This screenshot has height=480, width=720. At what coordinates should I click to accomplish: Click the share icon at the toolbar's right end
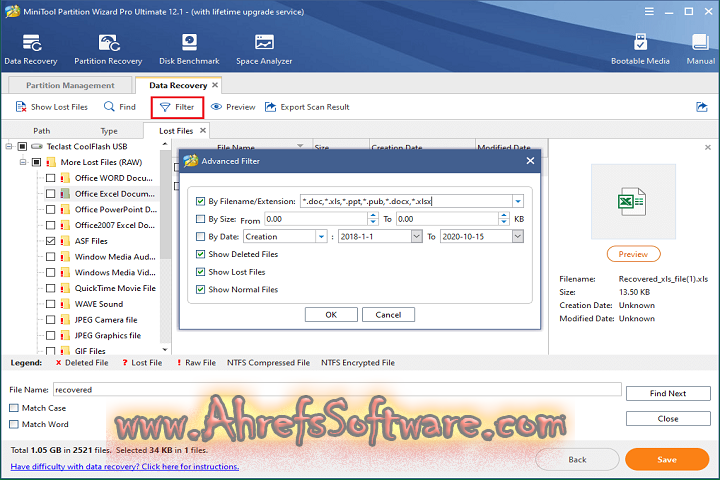click(x=702, y=107)
